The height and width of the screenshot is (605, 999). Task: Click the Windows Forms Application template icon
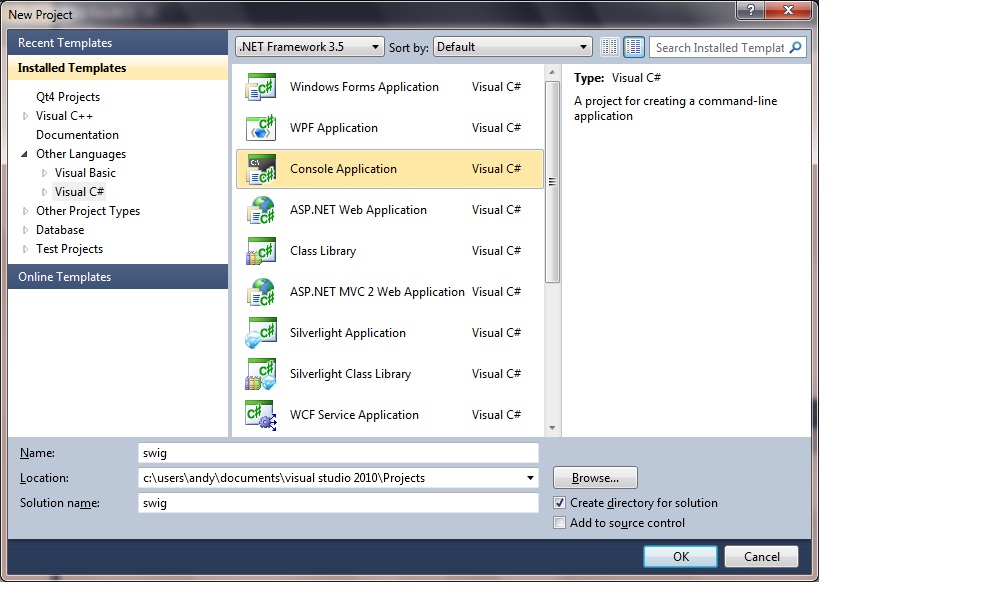coord(261,87)
